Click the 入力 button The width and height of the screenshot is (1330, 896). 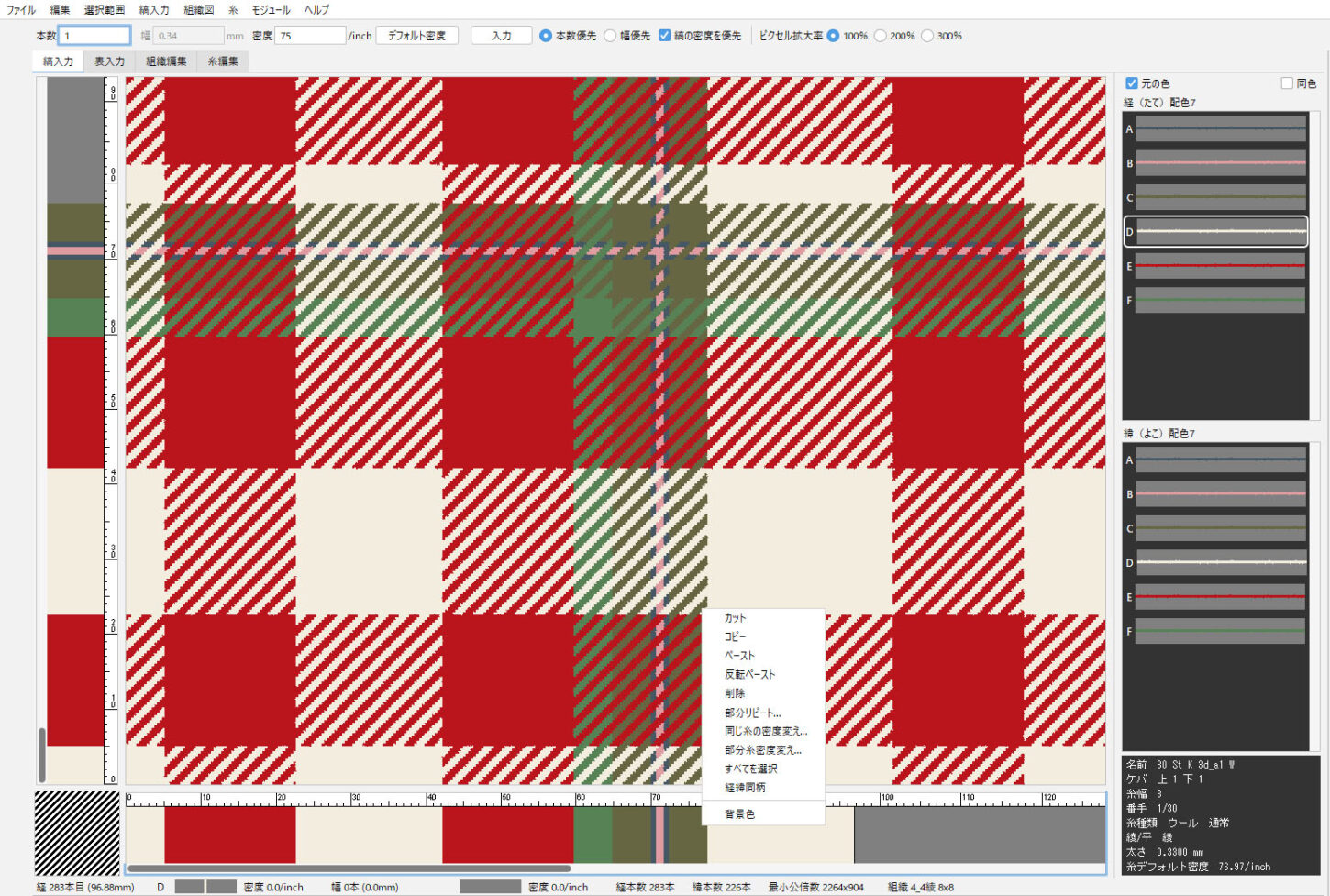tap(501, 36)
